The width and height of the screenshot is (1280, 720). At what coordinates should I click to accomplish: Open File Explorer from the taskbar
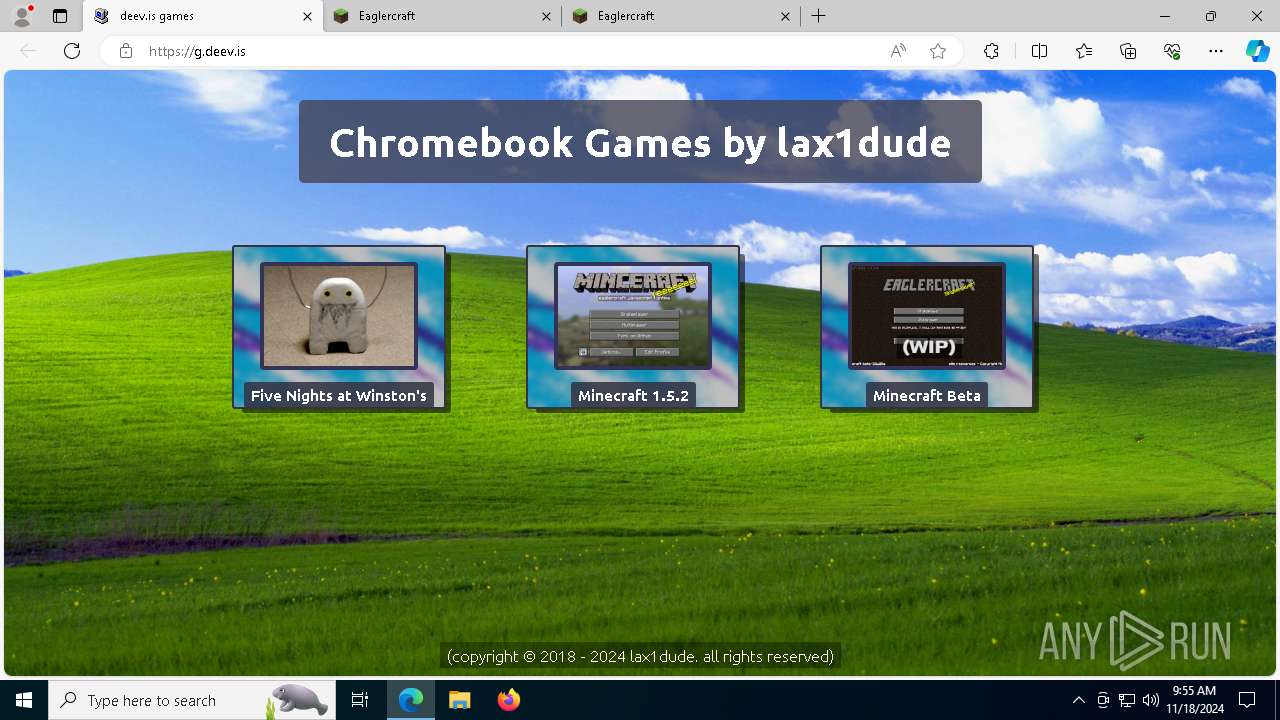(x=459, y=700)
